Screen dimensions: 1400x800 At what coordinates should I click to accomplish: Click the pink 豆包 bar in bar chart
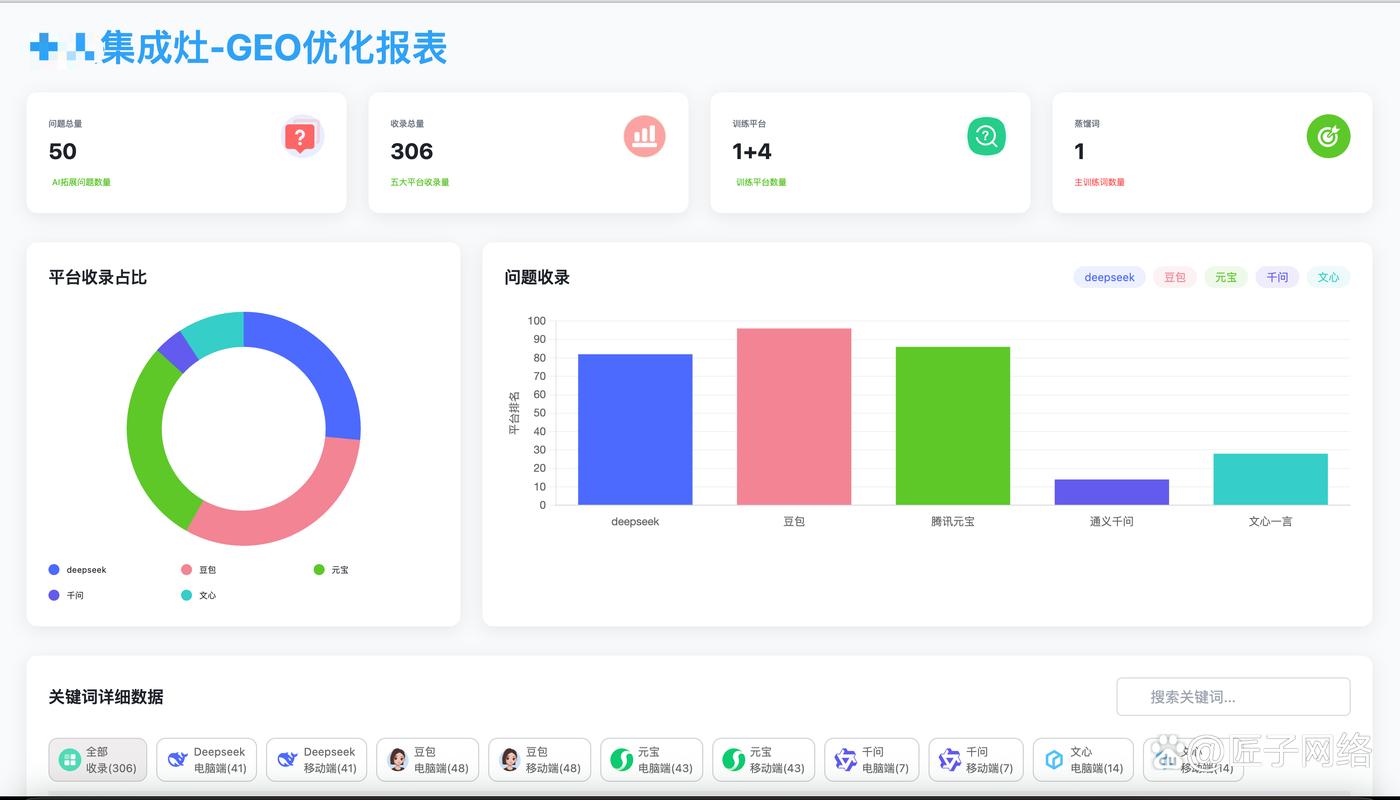794,416
